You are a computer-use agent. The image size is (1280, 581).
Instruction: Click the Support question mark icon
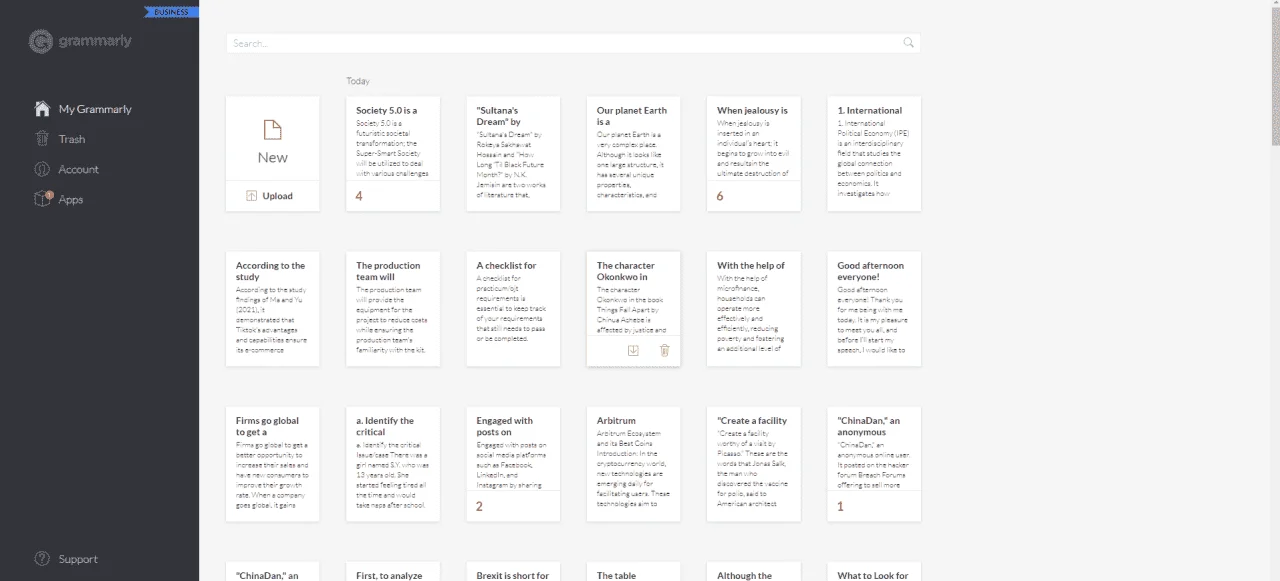pyautogui.click(x=42, y=559)
